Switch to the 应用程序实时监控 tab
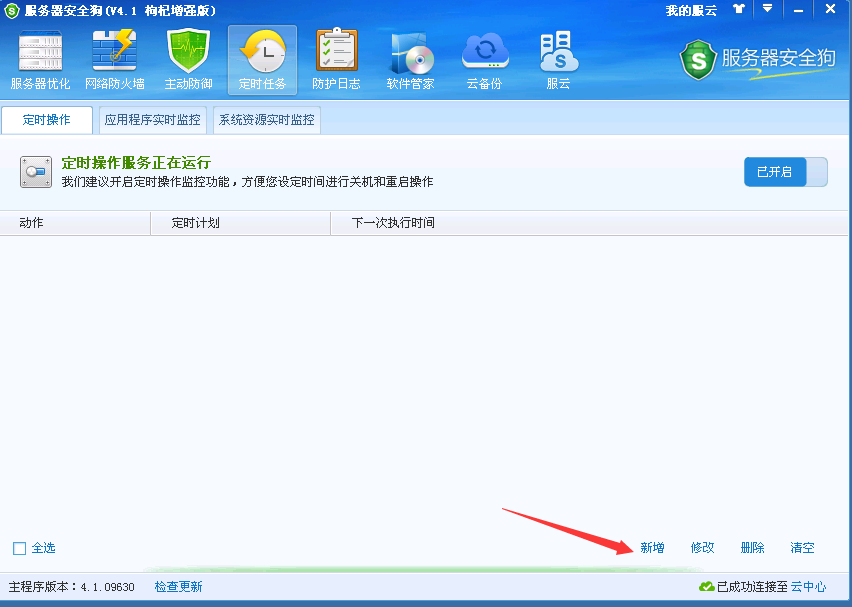 coord(152,120)
